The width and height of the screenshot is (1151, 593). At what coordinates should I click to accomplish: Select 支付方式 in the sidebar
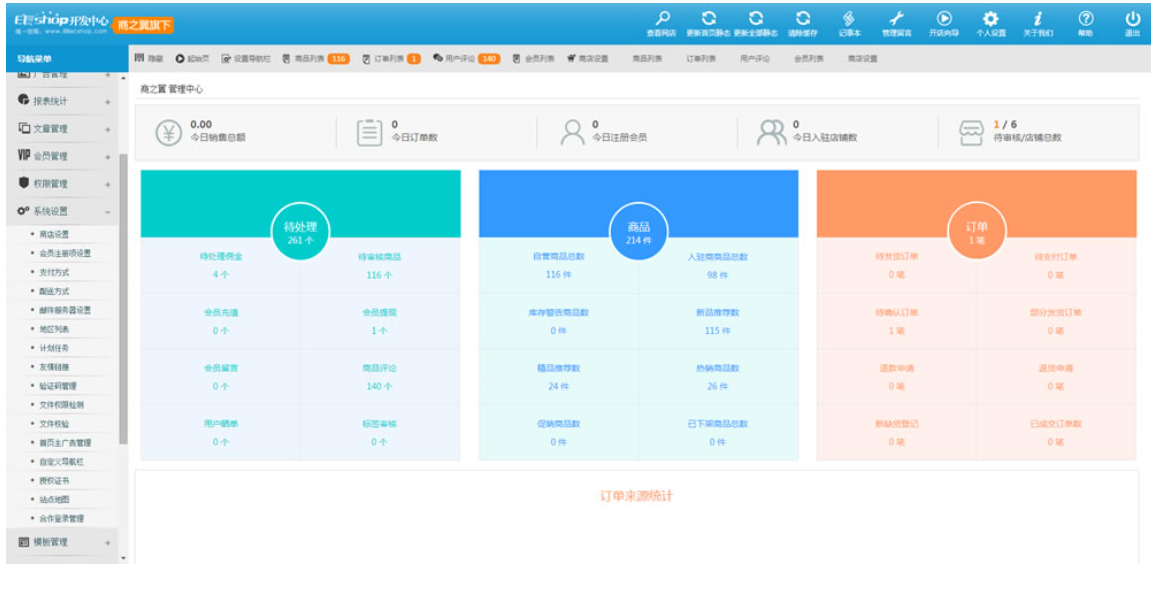[x=55, y=272]
